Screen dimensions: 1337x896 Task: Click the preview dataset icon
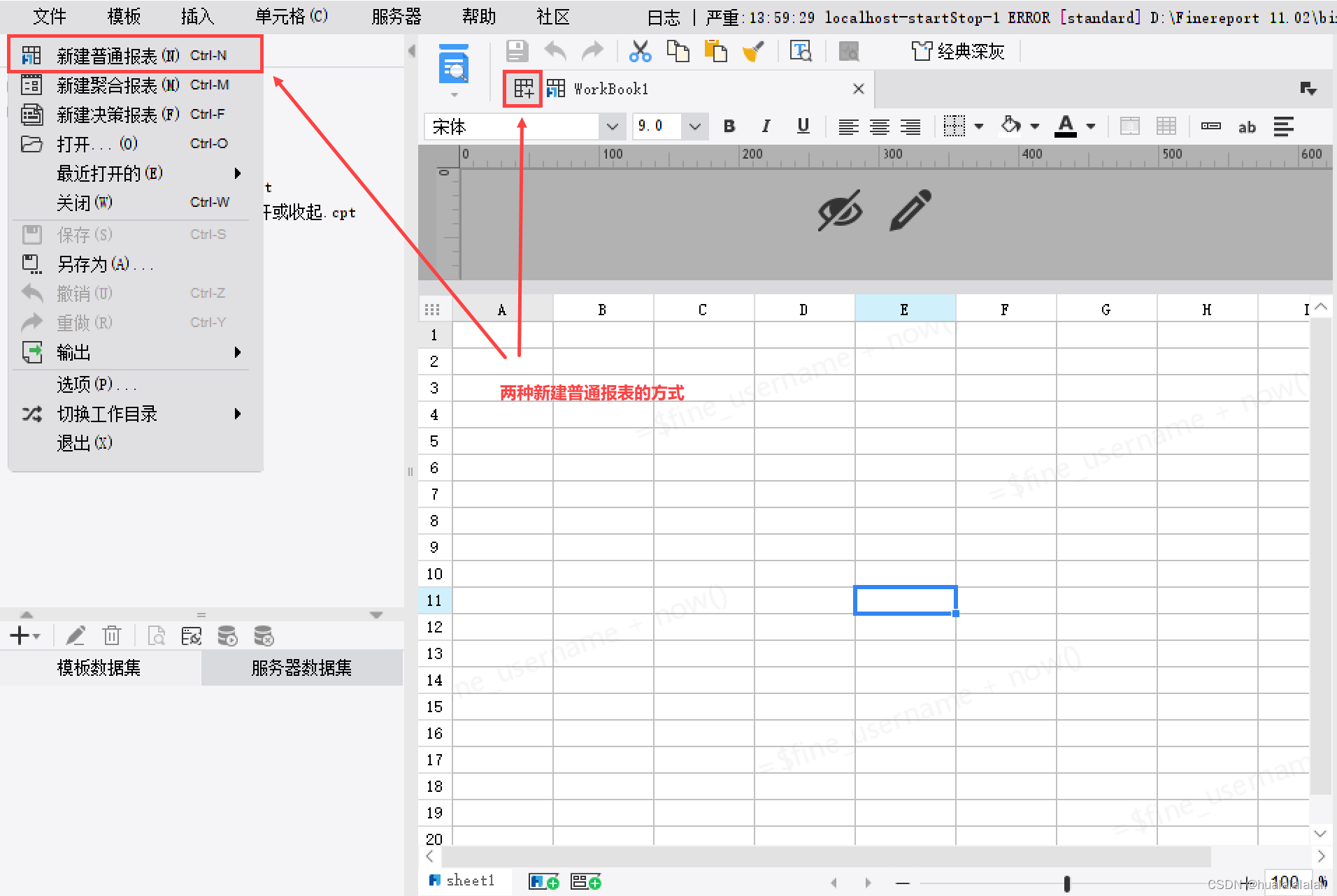[x=157, y=636]
